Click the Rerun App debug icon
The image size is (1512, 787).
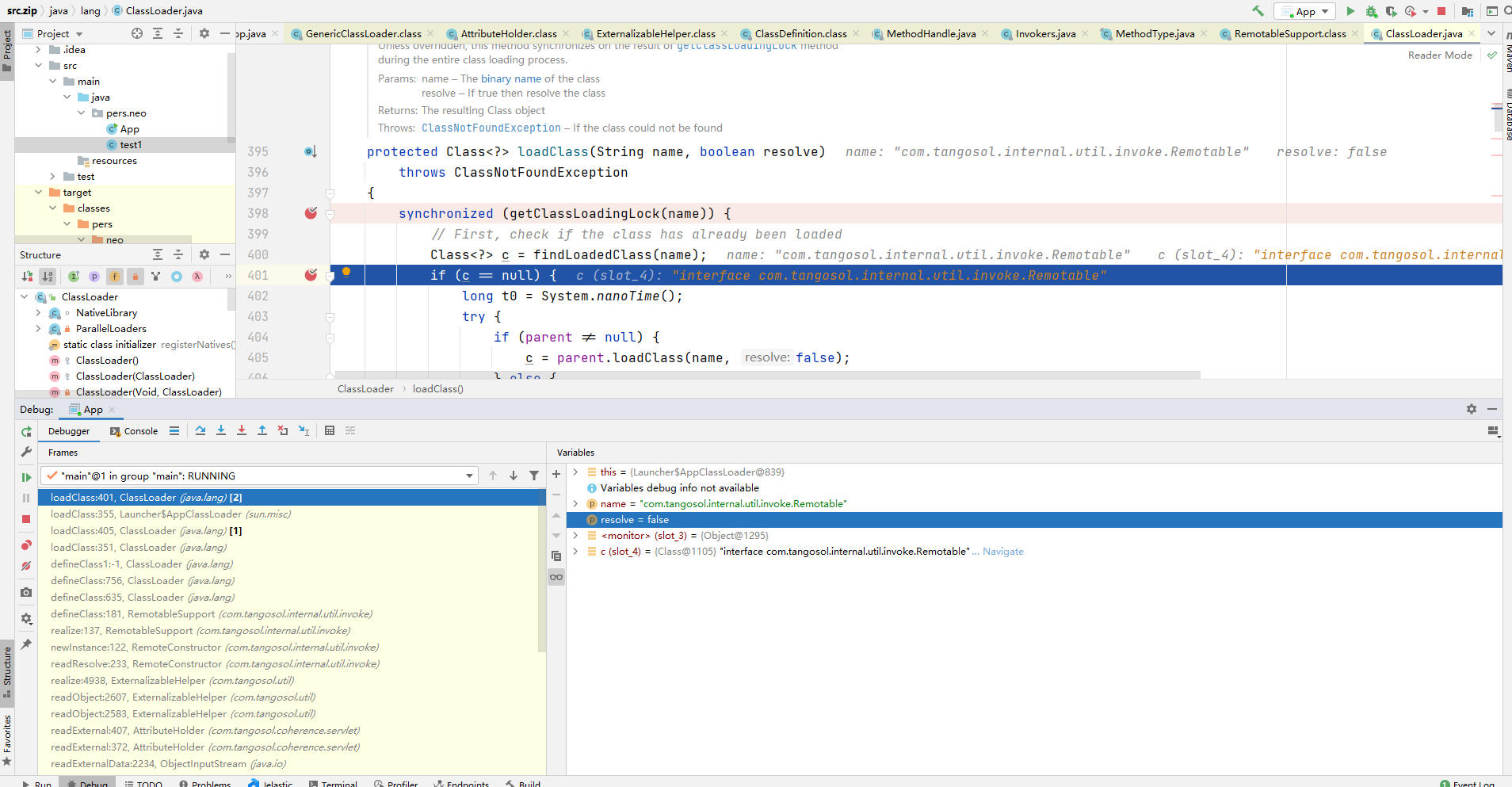26,431
